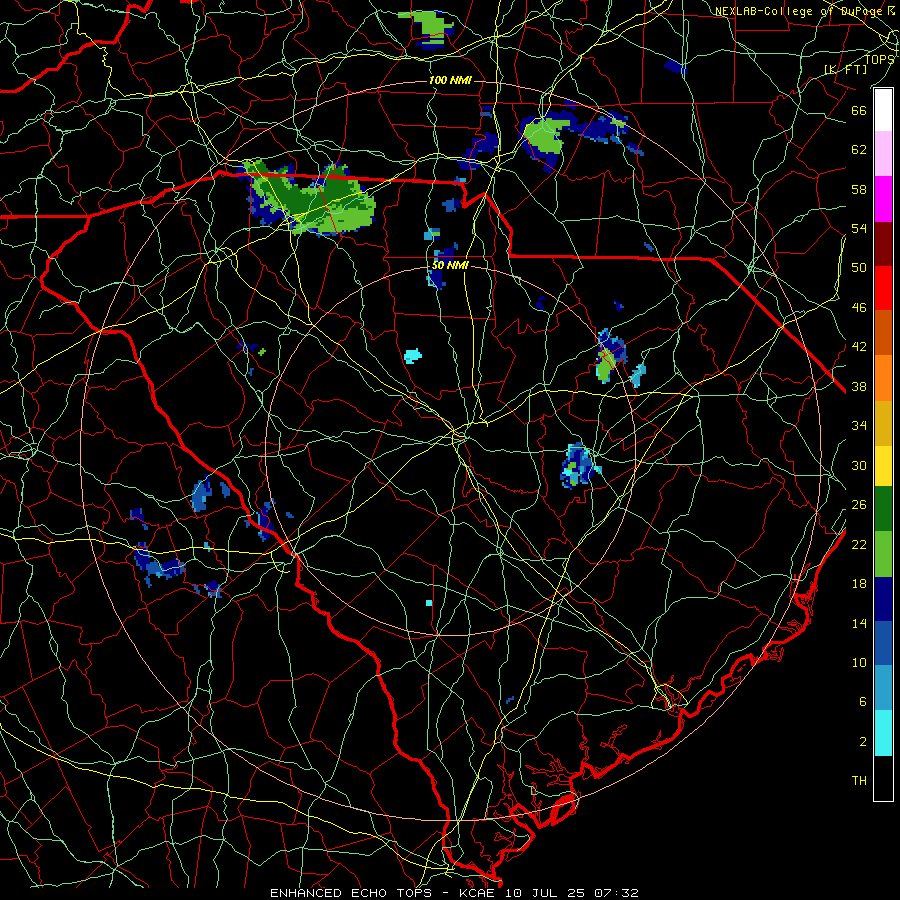Click the bright red legend swatch
Image resolution: width=900 pixels, height=900 pixels.
point(883,288)
